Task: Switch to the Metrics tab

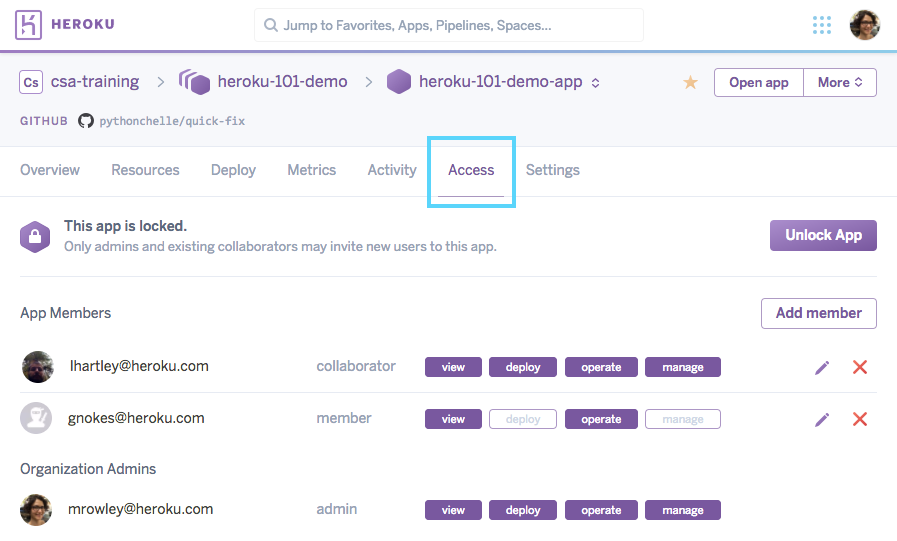Action: coord(312,170)
